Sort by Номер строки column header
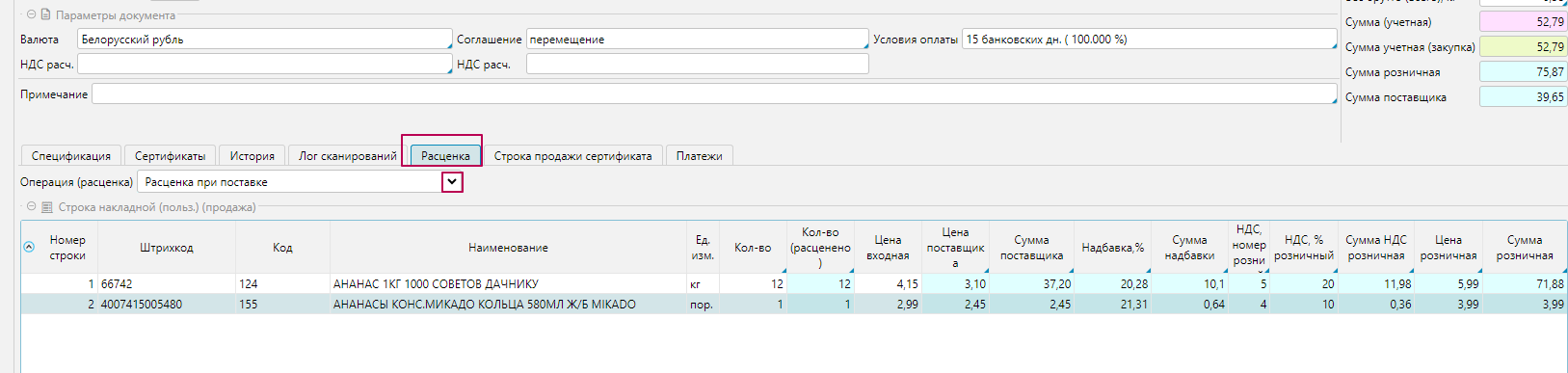1568x373 pixels. [x=67, y=248]
